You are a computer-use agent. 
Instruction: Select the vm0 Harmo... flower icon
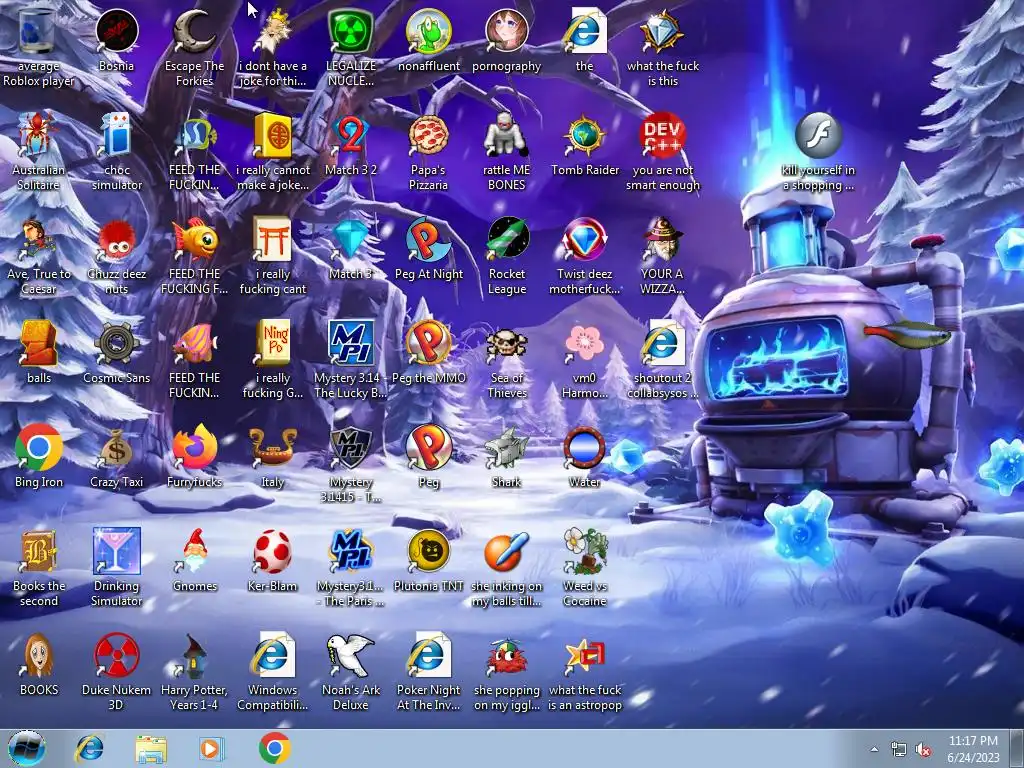(x=584, y=343)
